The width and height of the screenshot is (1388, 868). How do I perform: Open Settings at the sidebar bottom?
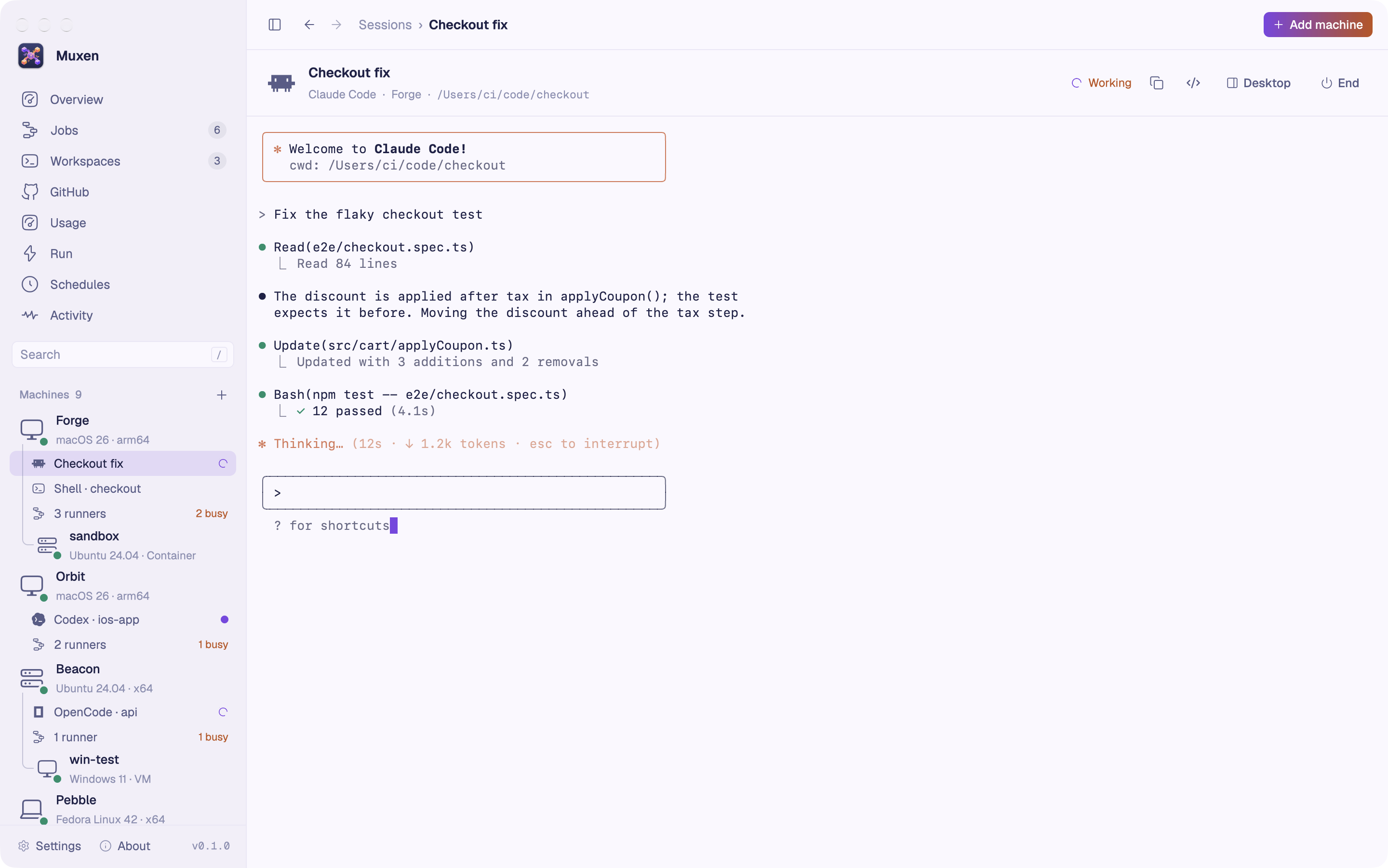(49, 846)
